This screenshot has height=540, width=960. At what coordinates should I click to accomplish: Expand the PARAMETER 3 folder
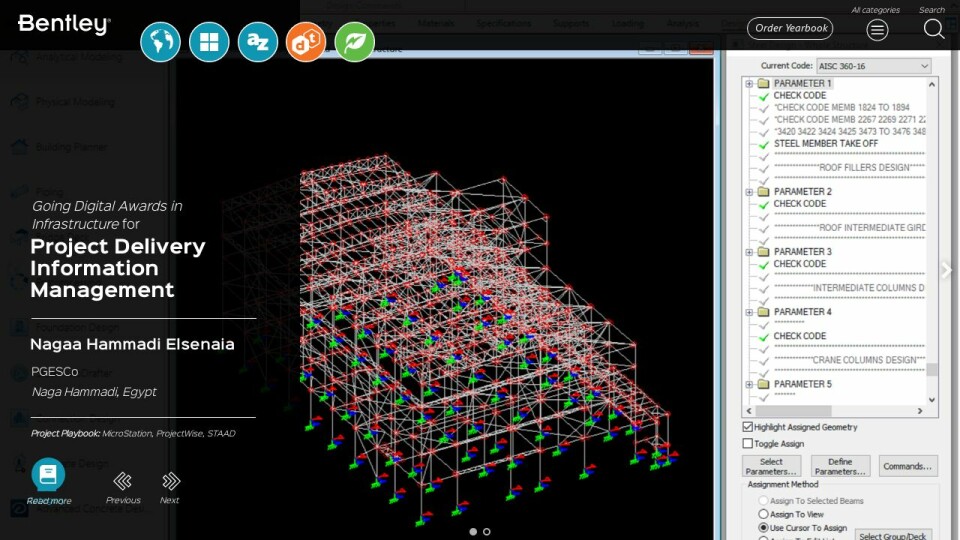pyautogui.click(x=749, y=252)
